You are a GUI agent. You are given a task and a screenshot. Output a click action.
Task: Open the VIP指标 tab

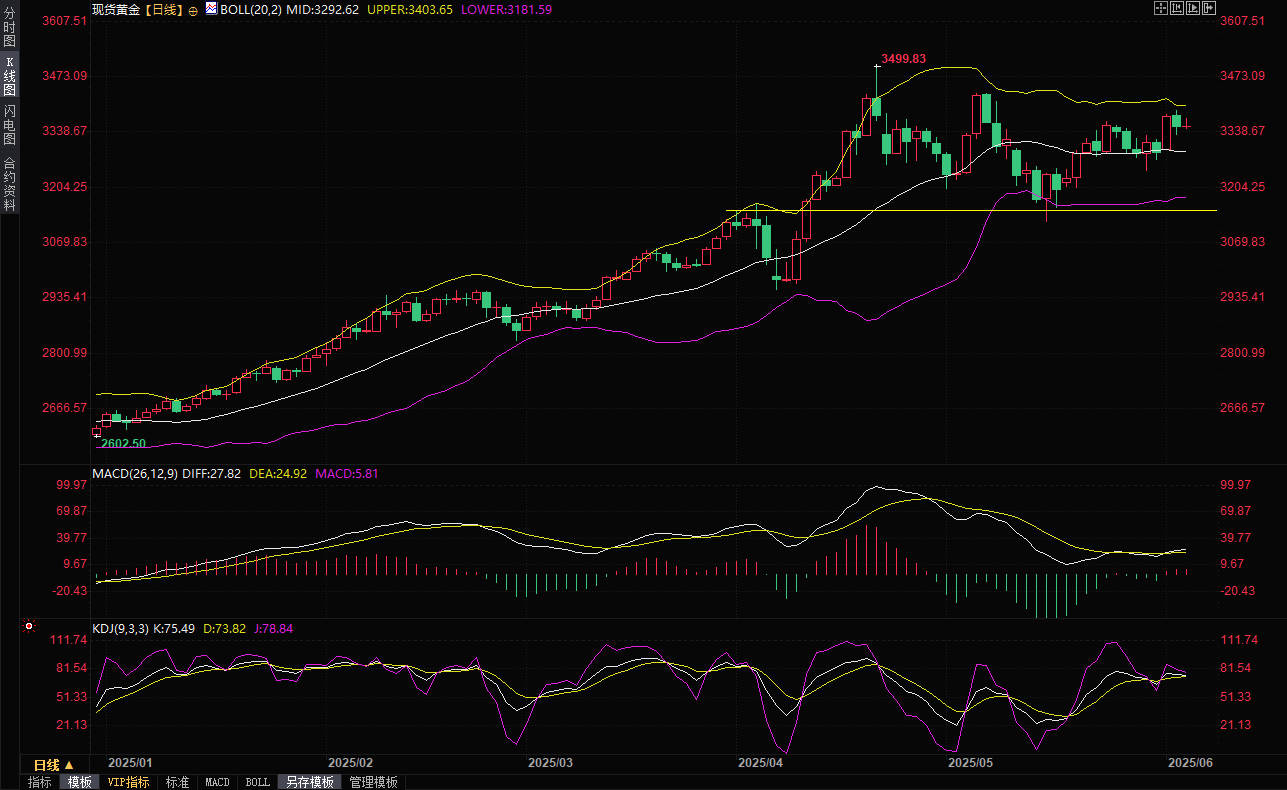coord(129,782)
